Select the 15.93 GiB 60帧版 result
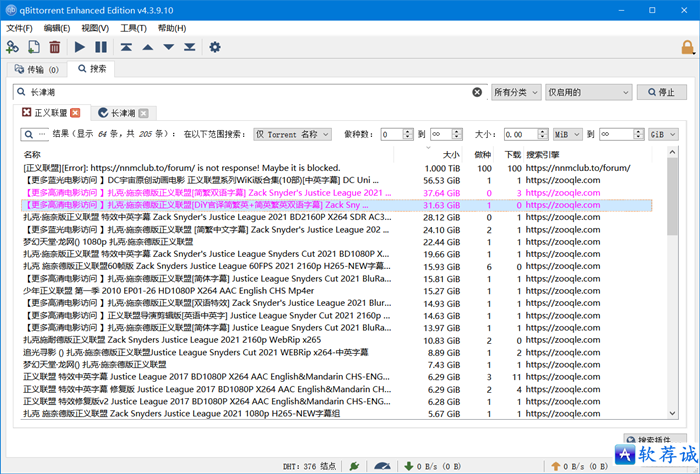 click(x=337, y=266)
